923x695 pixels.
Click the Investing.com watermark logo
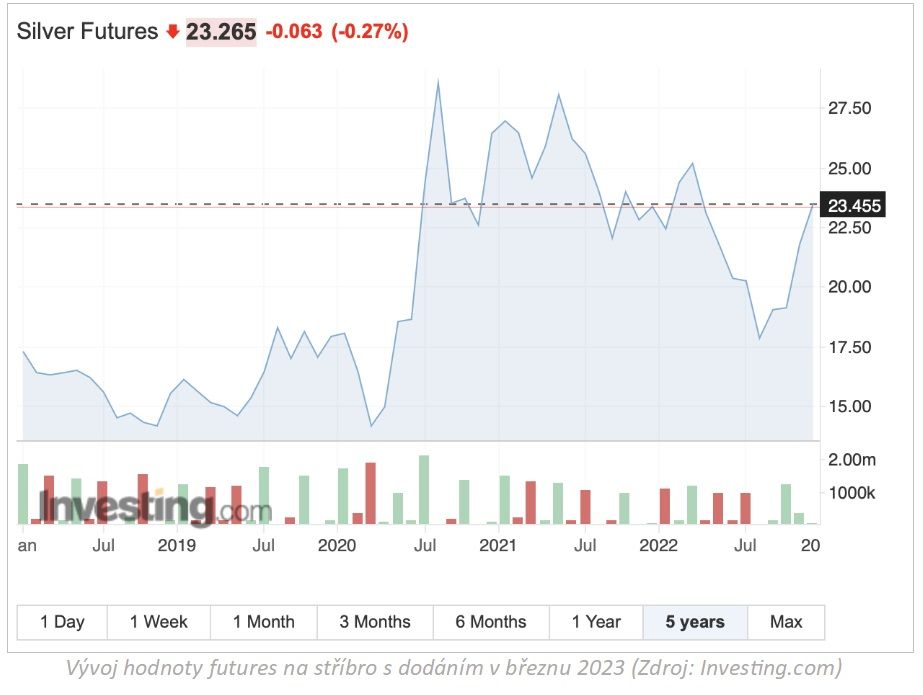coord(141,508)
